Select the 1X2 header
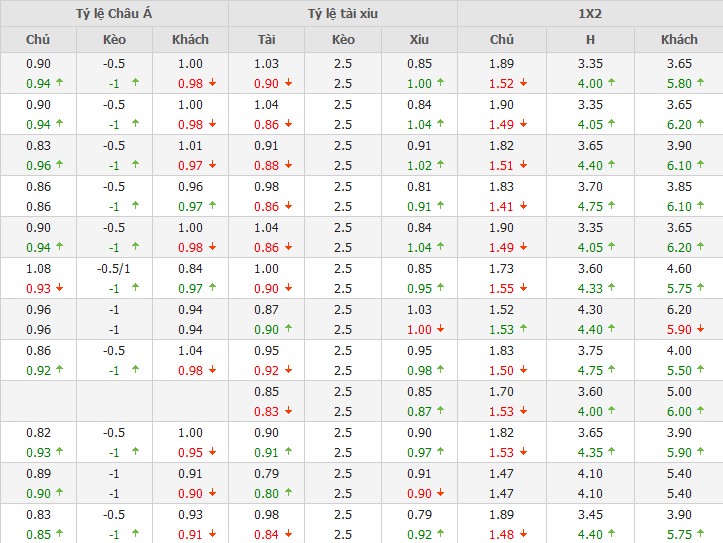The width and height of the screenshot is (723, 543). [x=590, y=13]
